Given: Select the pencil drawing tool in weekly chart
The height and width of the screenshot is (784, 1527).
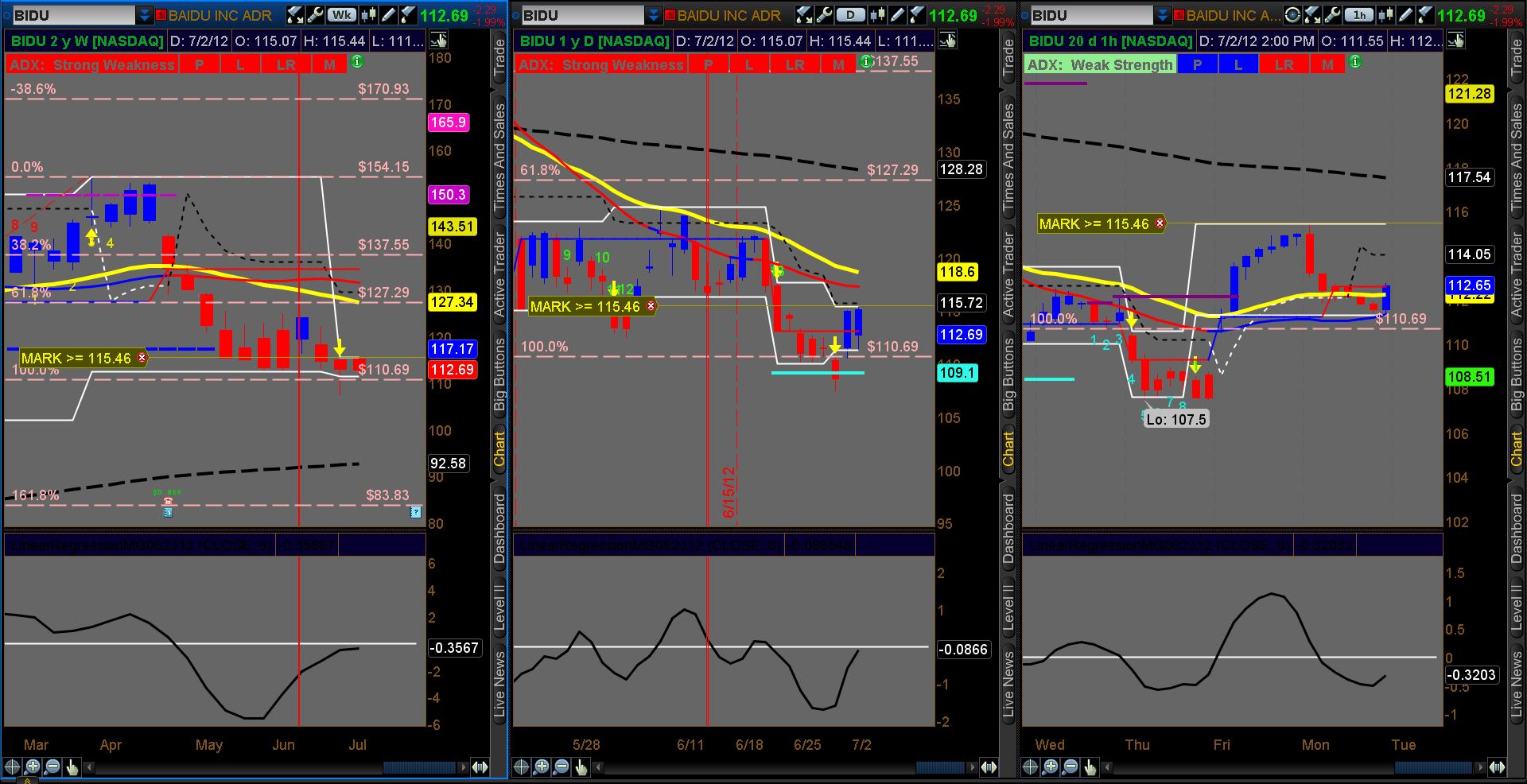Looking at the screenshot, I should (x=389, y=14).
